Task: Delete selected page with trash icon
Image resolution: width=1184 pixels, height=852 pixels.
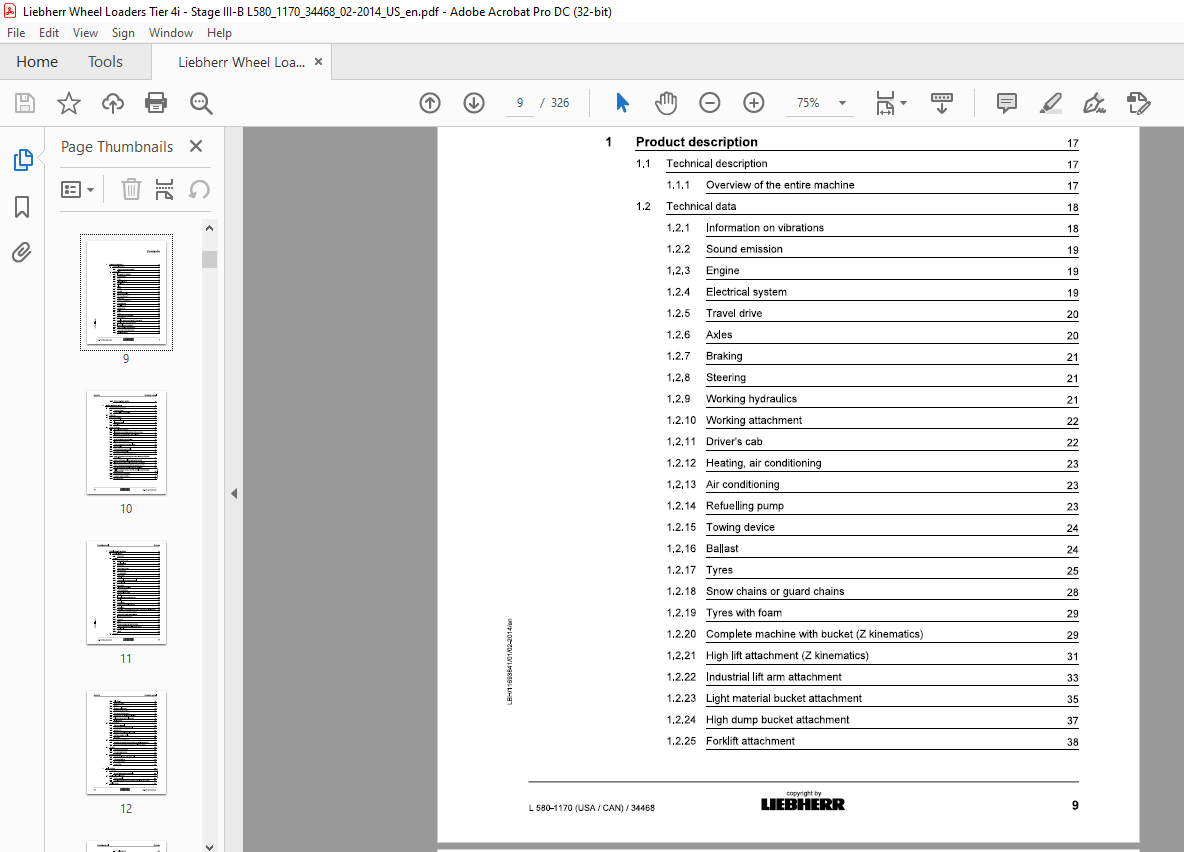Action: (131, 190)
